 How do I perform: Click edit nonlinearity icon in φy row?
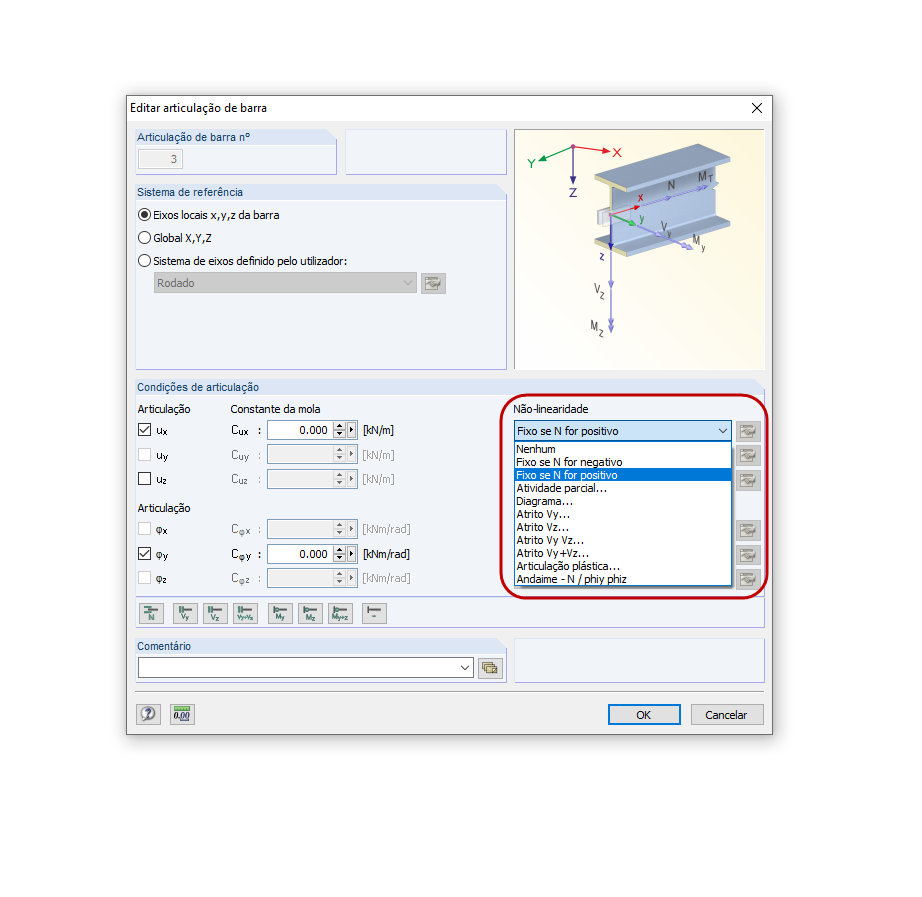coord(748,555)
